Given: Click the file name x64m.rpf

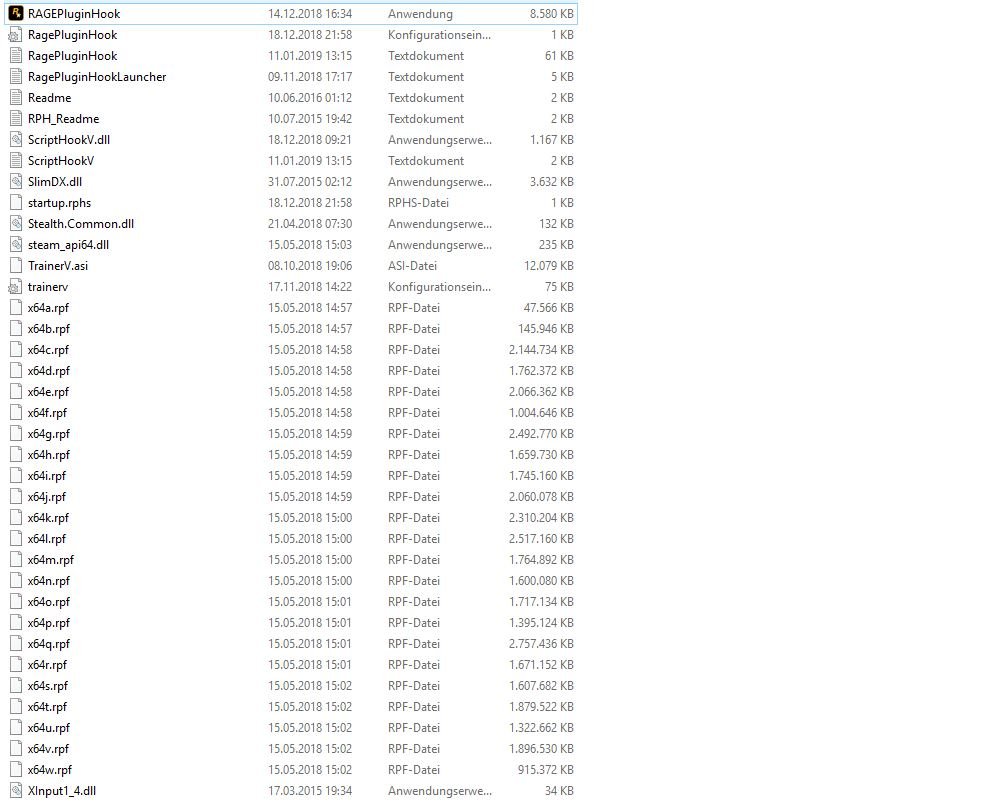Looking at the screenshot, I should [x=50, y=560].
